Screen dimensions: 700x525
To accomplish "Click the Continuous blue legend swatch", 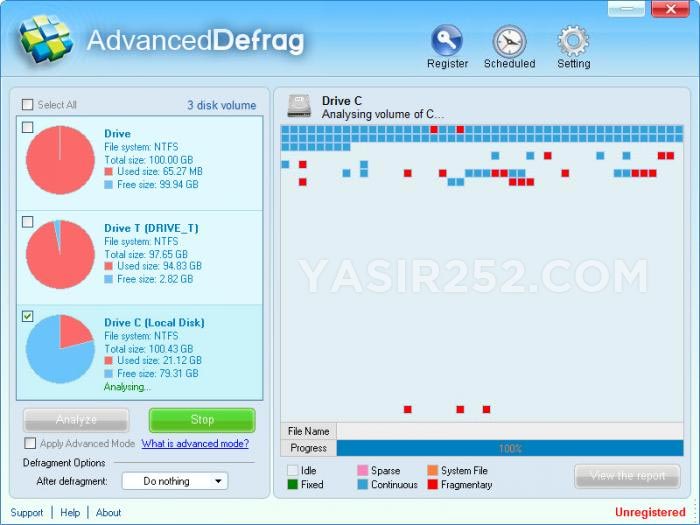I will coord(362,484).
